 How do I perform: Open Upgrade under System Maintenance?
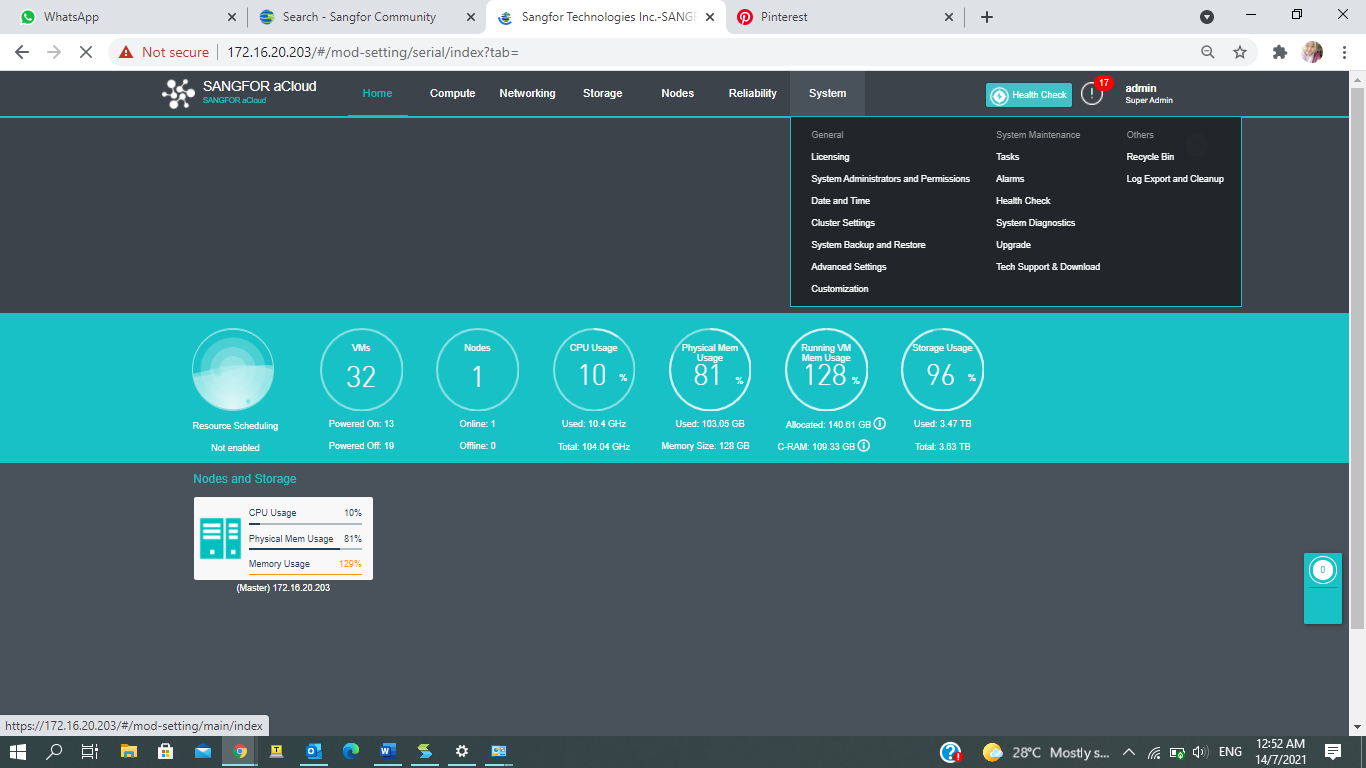pos(1013,245)
